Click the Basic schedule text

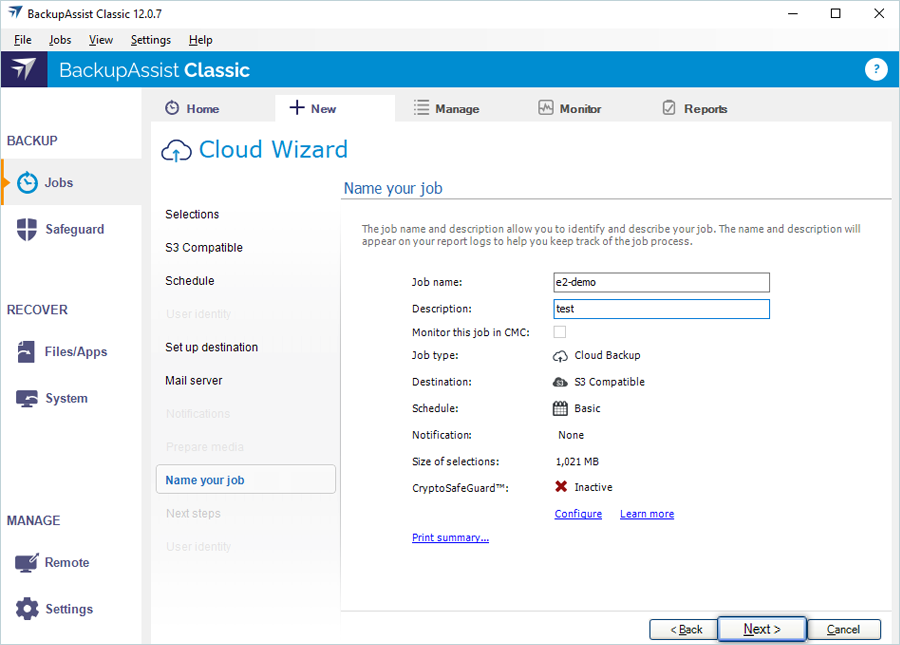click(x=587, y=409)
